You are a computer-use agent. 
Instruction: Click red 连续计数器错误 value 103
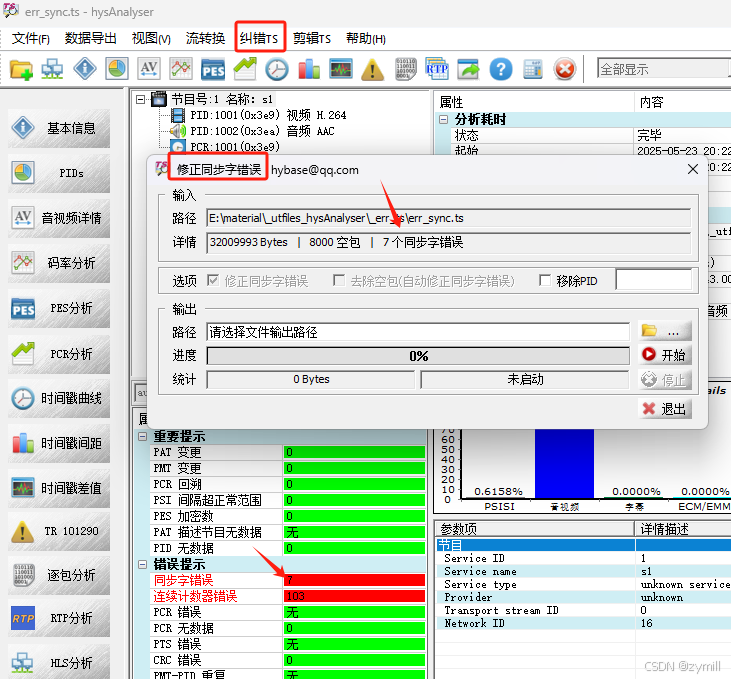tap(354, 596)
